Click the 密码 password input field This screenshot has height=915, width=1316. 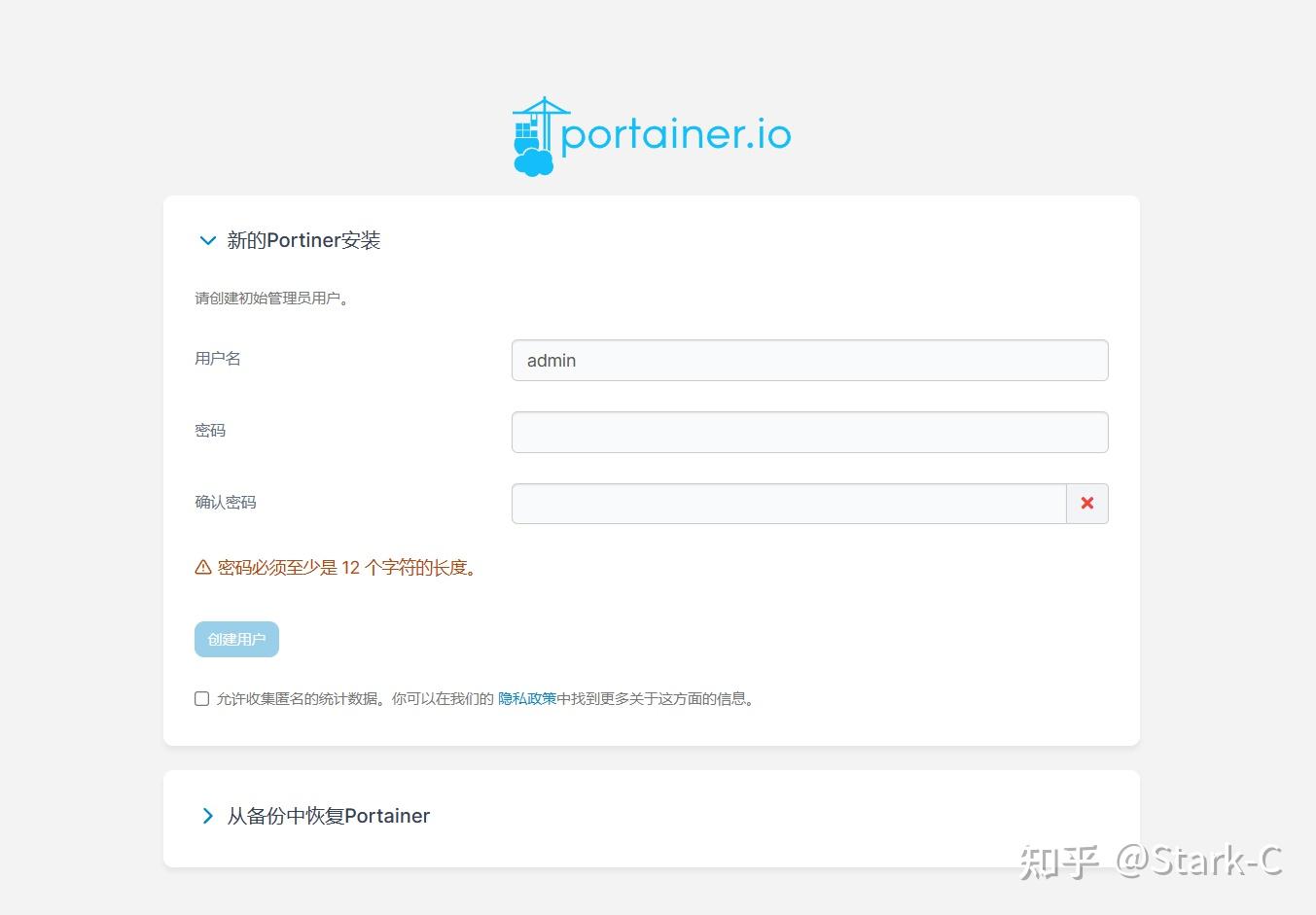(809, 432)
